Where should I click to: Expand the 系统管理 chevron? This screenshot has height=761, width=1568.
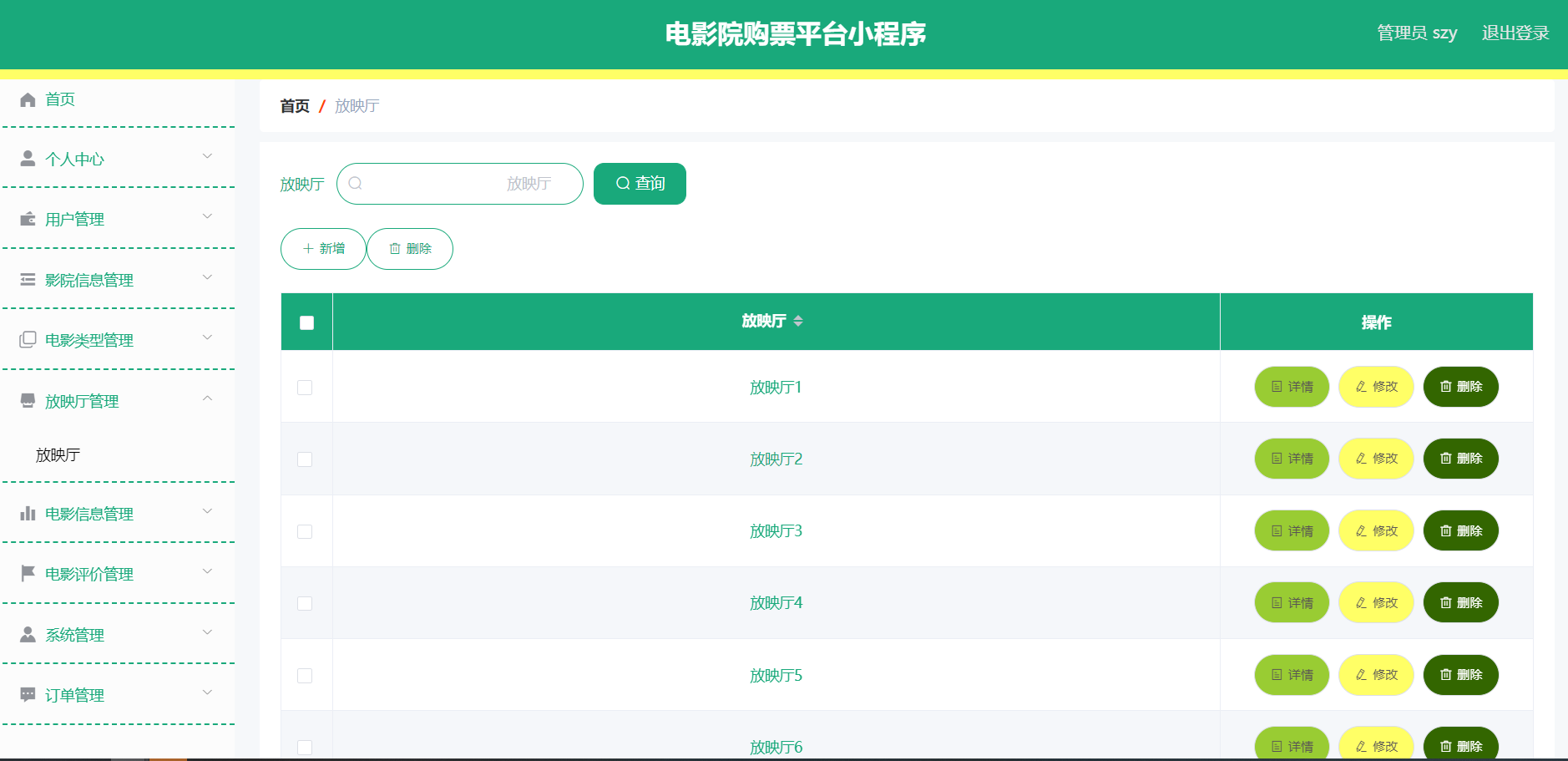207,632
